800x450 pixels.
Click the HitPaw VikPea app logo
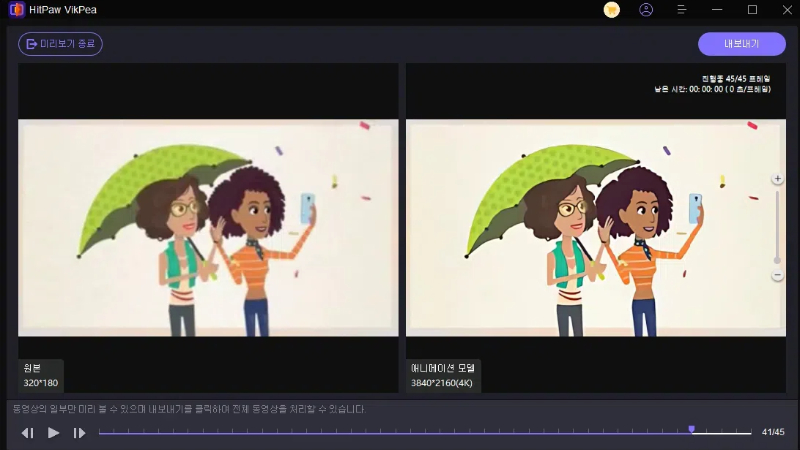[x=17, y=10]
